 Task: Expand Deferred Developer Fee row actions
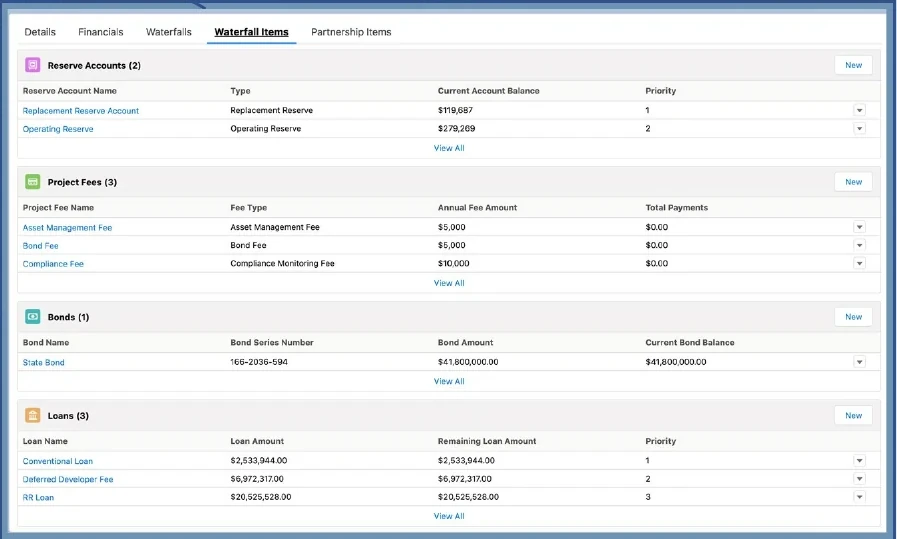[x=859, y=479]
